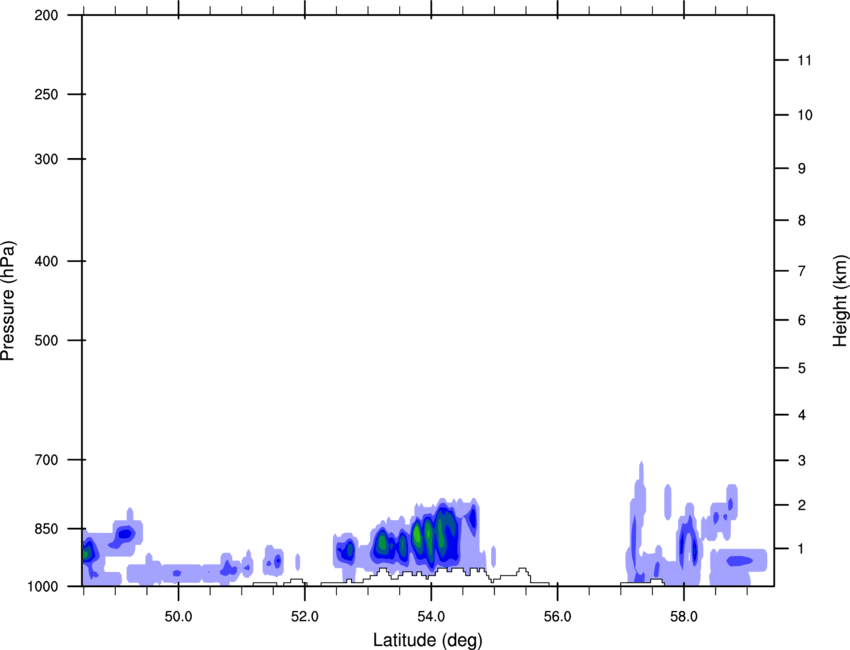Click the 50.0 latitude label

pyautogui.click(x=178, y=617)
